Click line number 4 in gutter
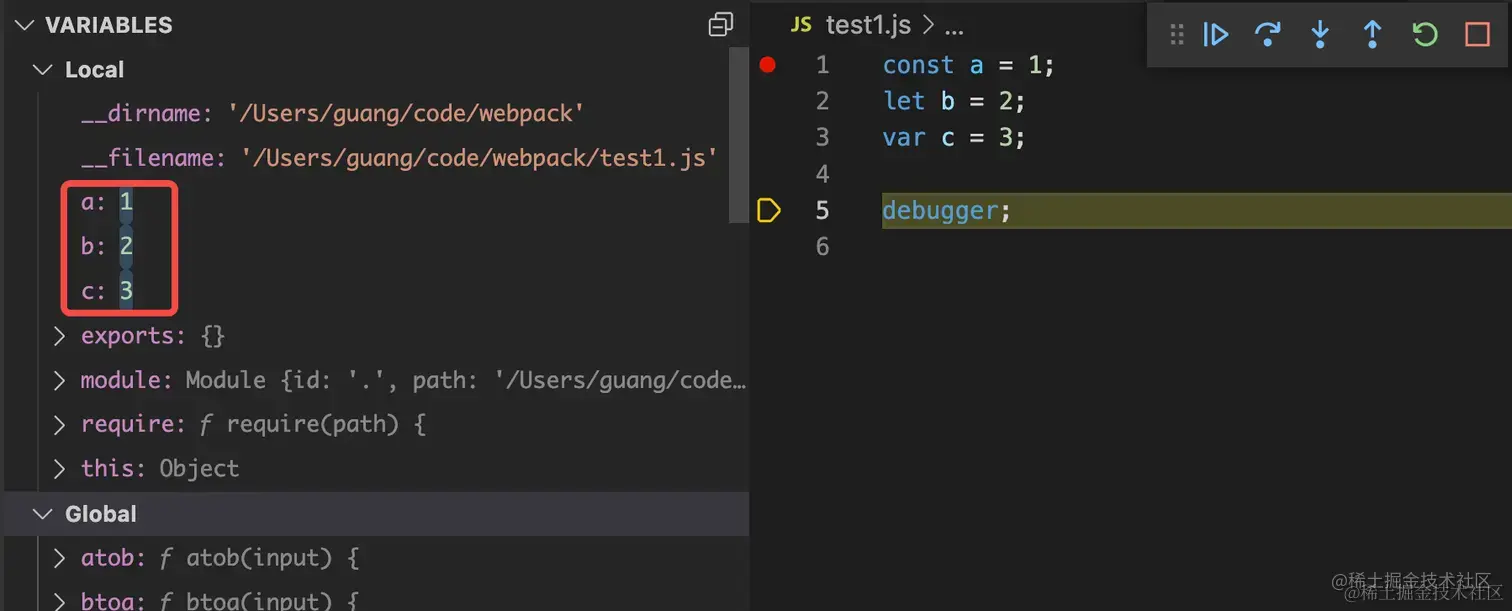1512x611 pixels. click(x=822, y=174)
